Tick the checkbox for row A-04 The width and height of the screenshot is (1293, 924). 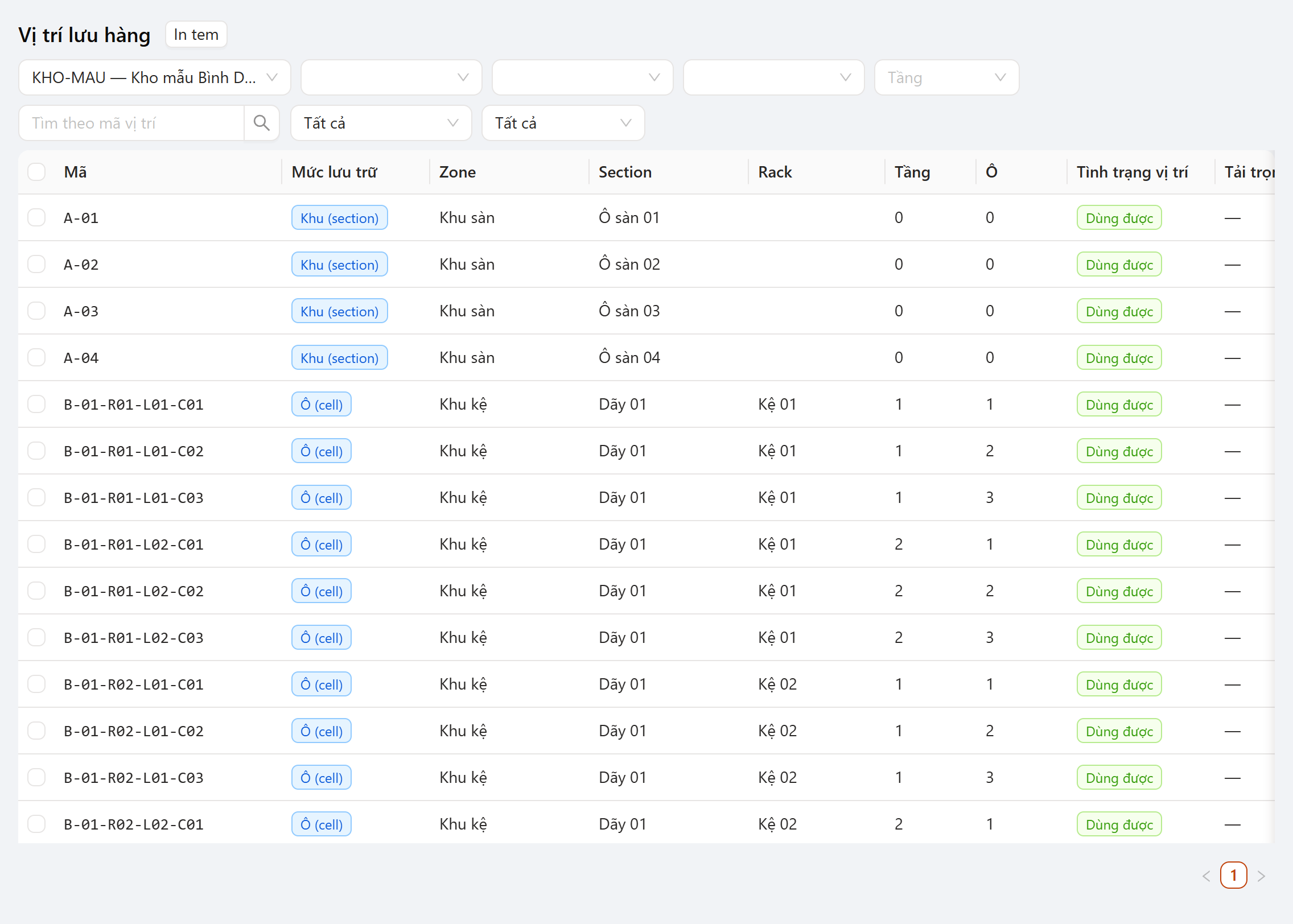[36, 357]
